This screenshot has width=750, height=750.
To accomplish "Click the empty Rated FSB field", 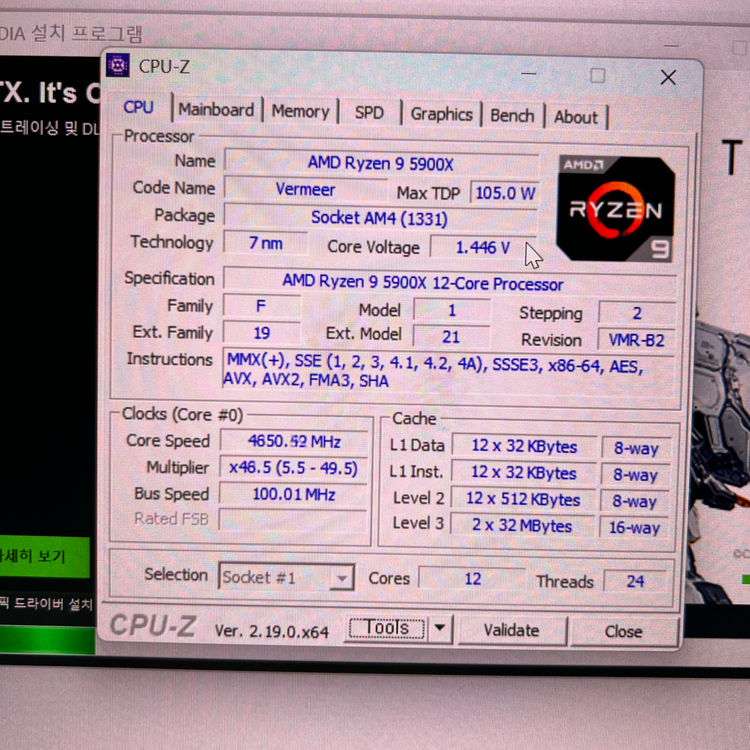I will [292, 520].
